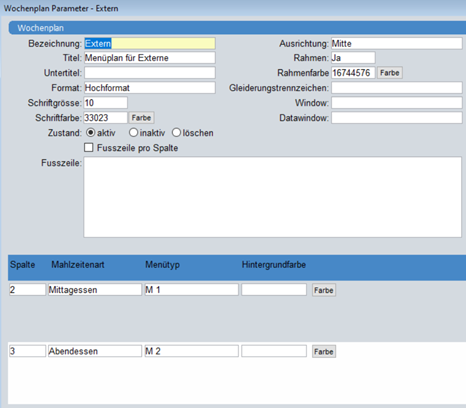The height and width of the screenshot is (408, 466).
Task: Open Farbe picker for Rahmenfarbe
Action: [390, 73]
